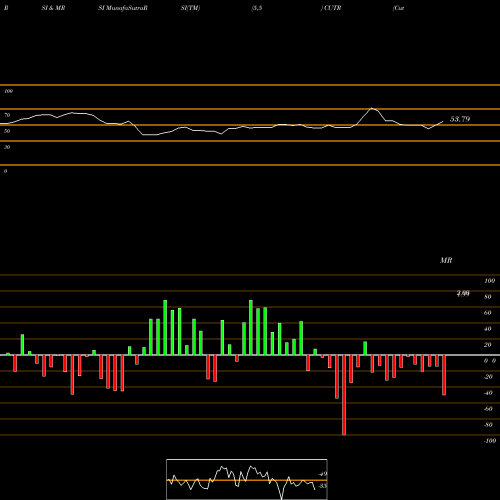Click the tallest red MR bar reaching -100
The image size is (500, 500).
tap(344, 395)
